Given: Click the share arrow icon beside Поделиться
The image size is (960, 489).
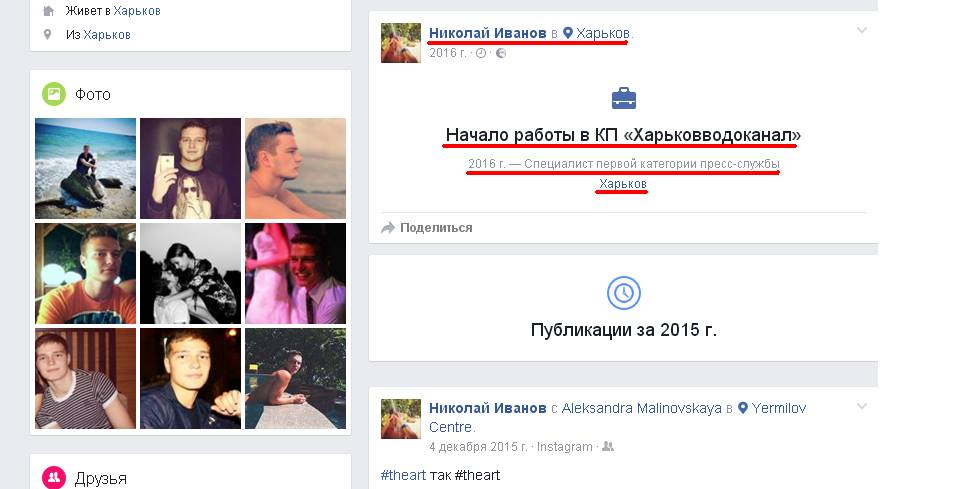Looking at the screenshot, I should coord(388,228).
